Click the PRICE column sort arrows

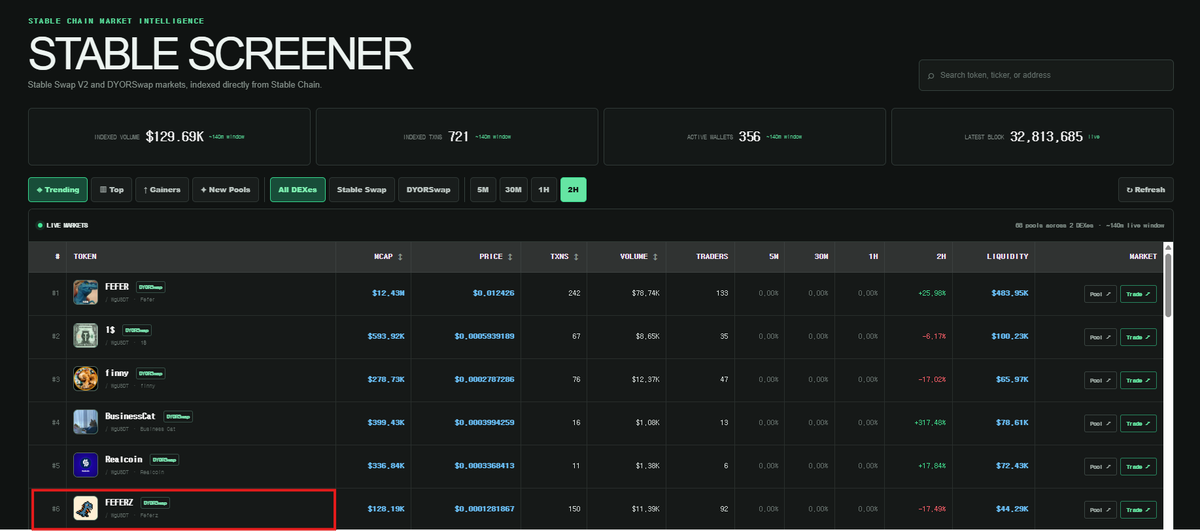pos(511,257)
